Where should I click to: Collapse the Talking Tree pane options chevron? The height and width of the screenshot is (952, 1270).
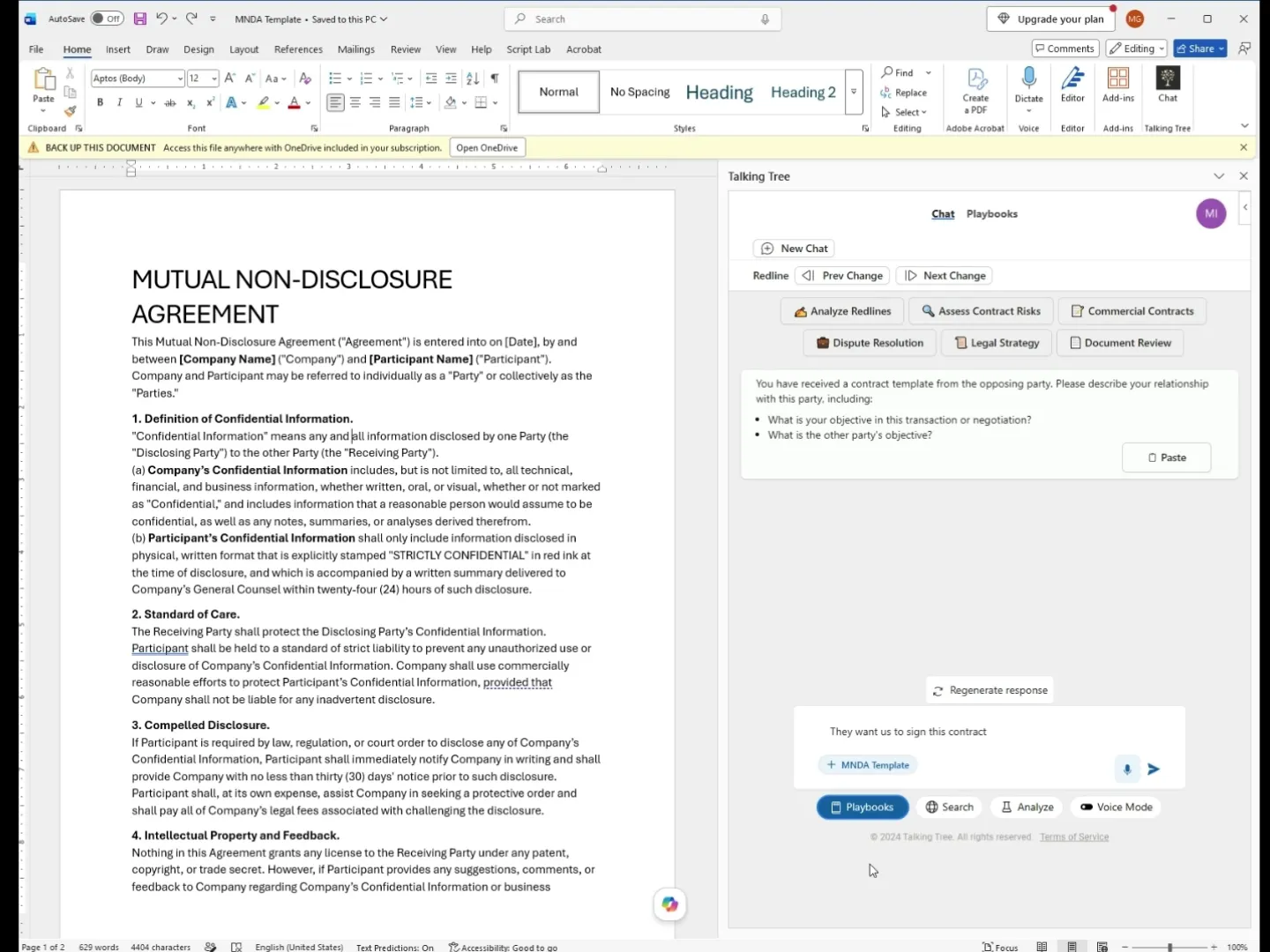pos(1219,176)
